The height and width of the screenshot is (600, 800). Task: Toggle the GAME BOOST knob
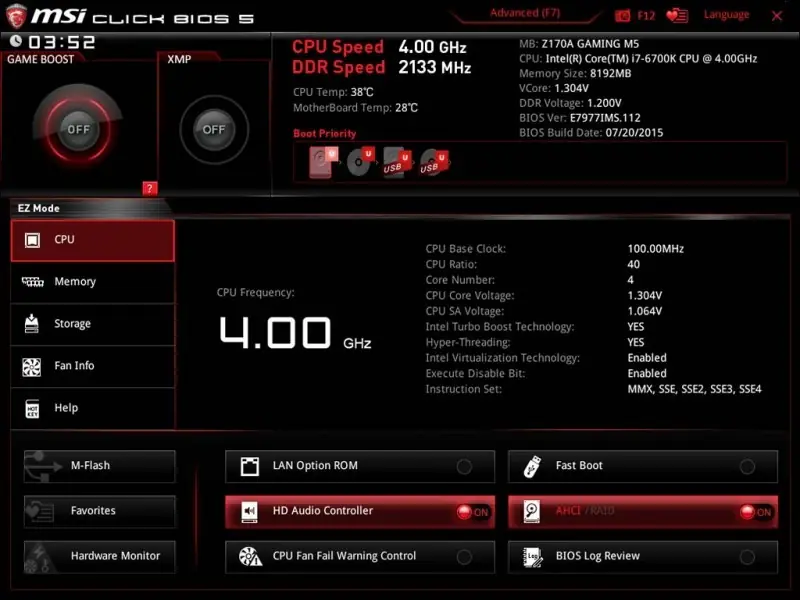(78, 129)
